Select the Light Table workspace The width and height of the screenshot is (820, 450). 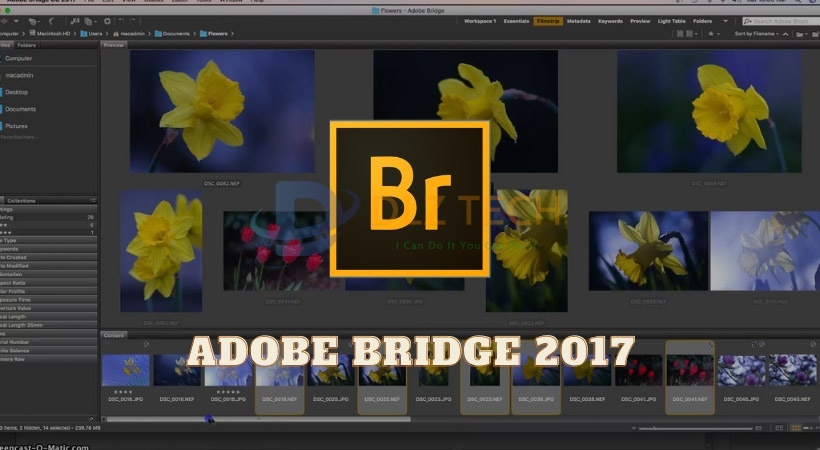pyautogui.click(x=670, y=21)
